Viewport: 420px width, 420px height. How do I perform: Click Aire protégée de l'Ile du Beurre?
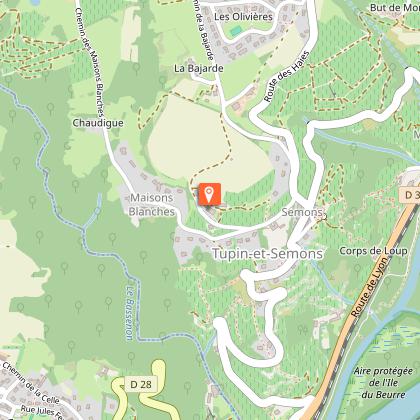click(x=383, y=383)
